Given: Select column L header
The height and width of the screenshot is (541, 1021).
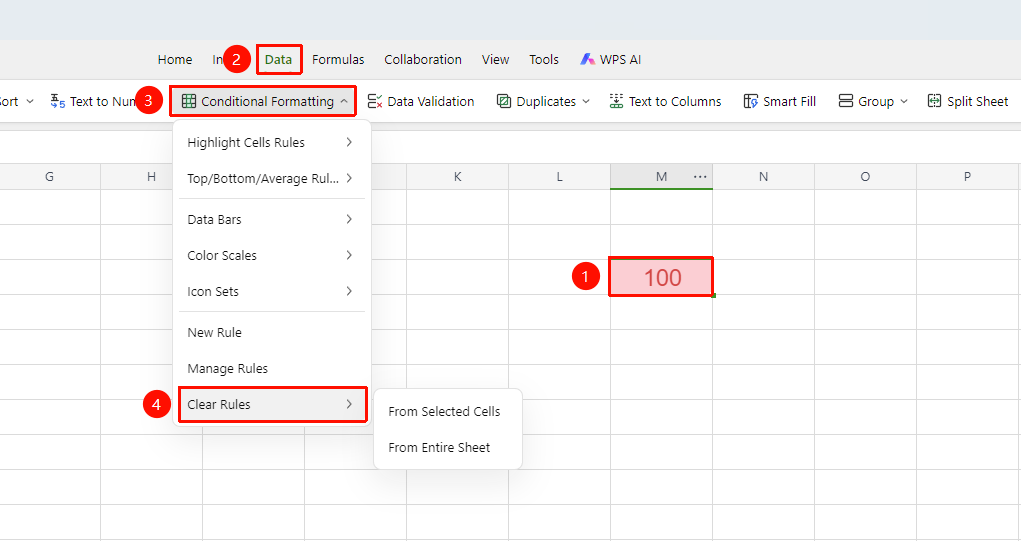Looking at the screenshot, I should click(559, 176).
